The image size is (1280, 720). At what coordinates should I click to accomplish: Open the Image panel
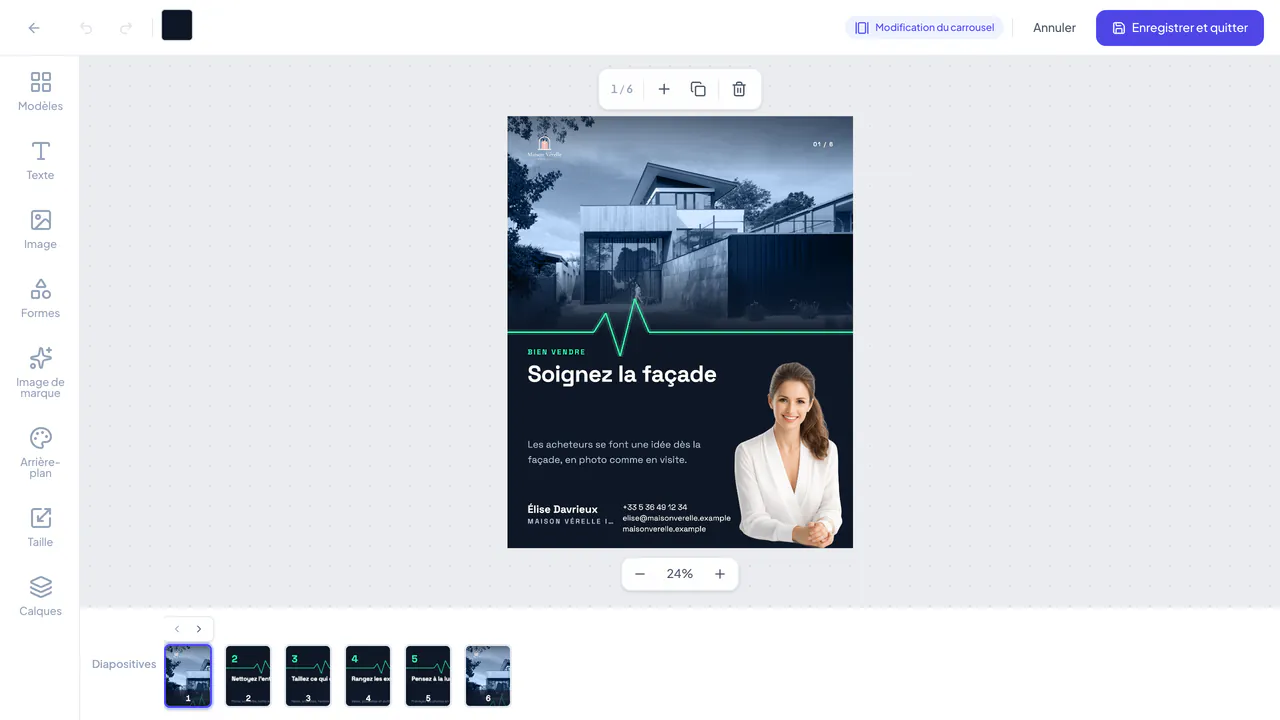click(x=40, y=229)
